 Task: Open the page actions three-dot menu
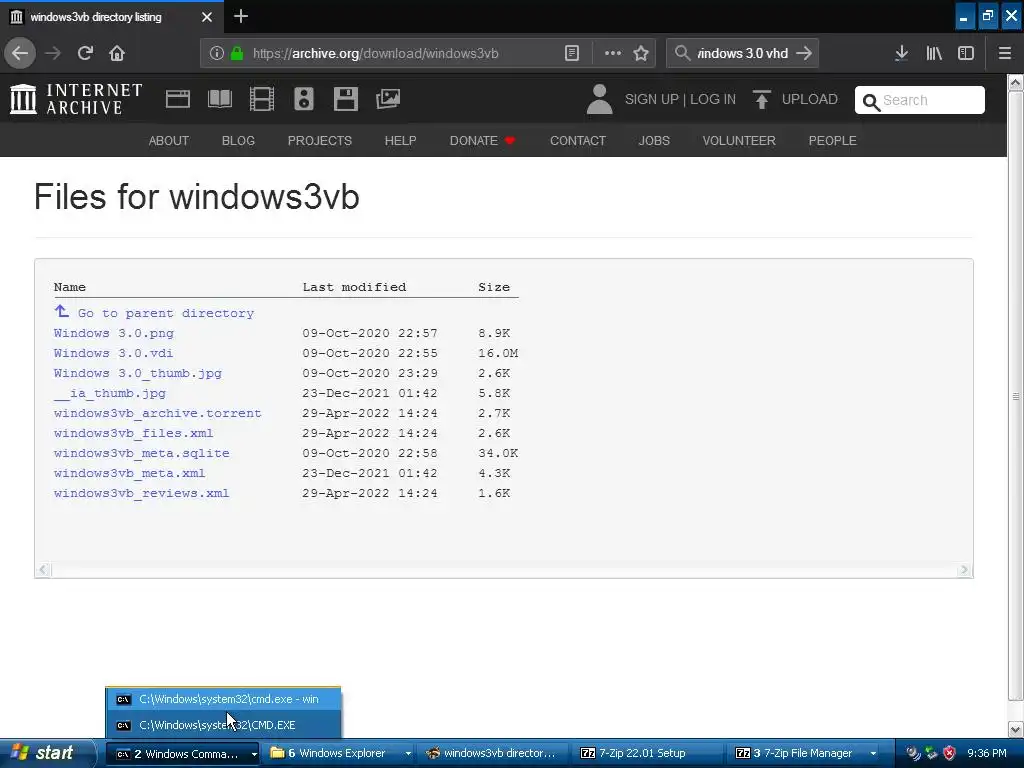coord(613,54)
